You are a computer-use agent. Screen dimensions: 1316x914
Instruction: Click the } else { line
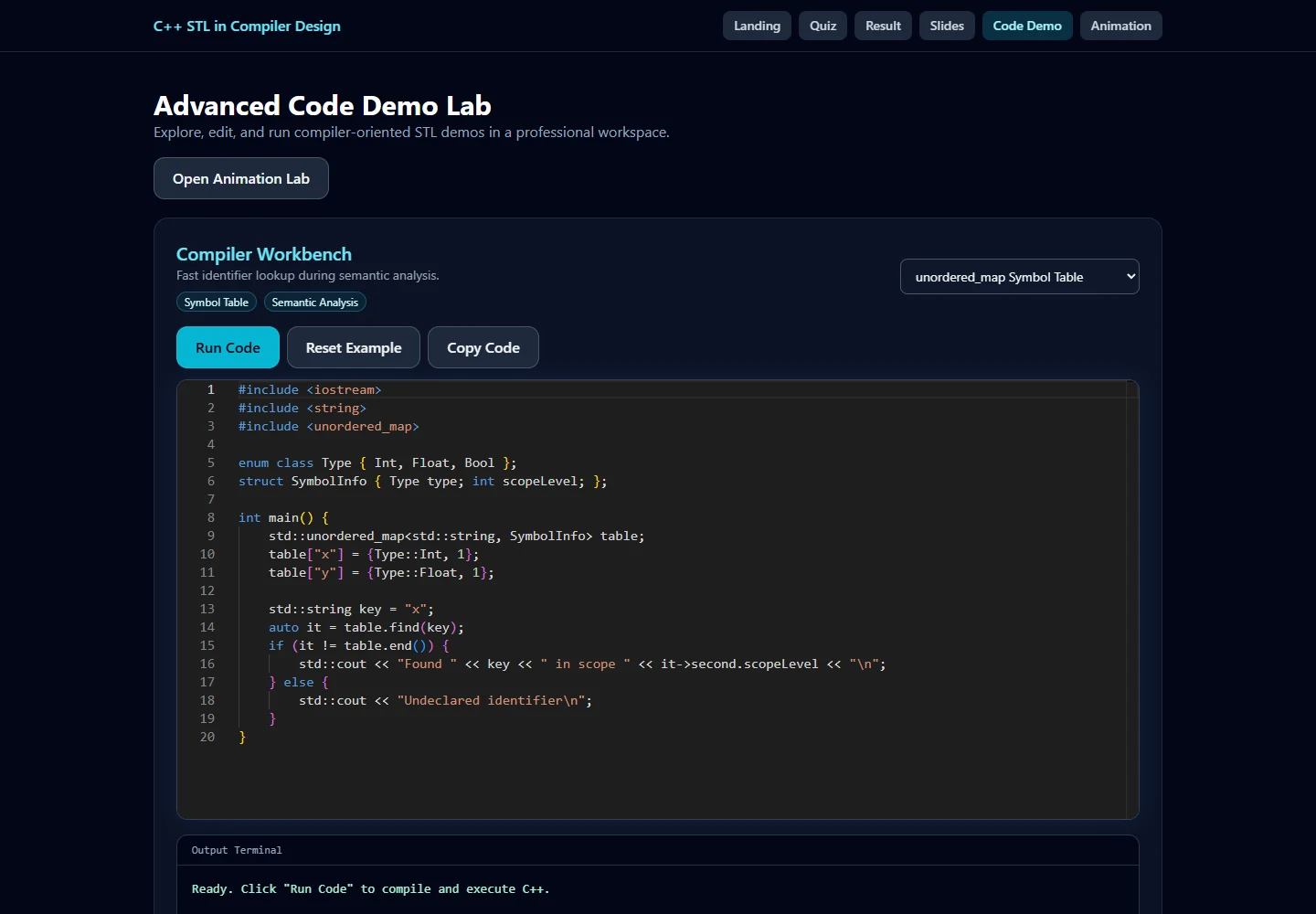[x=299, y=682]
